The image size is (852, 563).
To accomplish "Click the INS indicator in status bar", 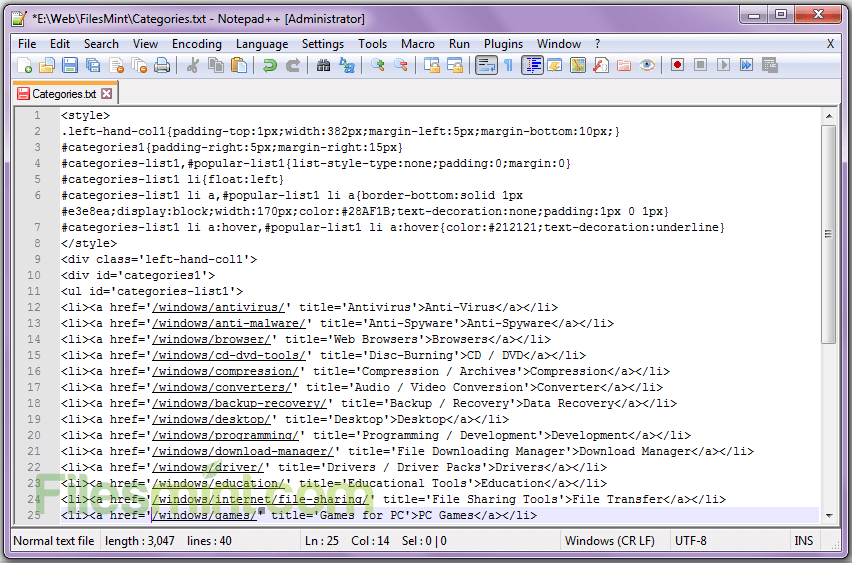I will tap(803, 541).
